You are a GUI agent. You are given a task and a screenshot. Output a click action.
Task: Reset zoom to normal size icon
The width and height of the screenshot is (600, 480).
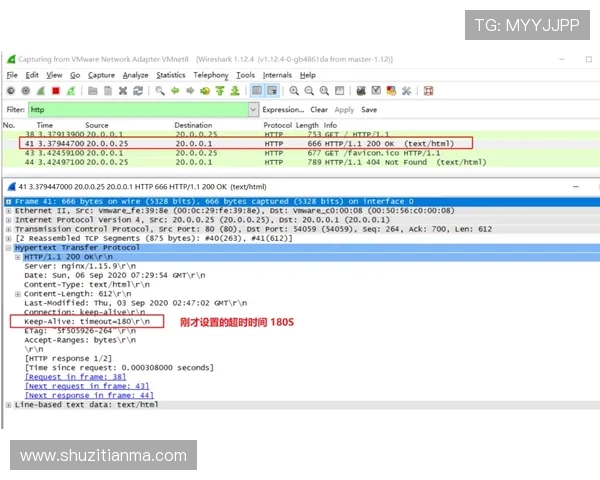pos(324,91)
